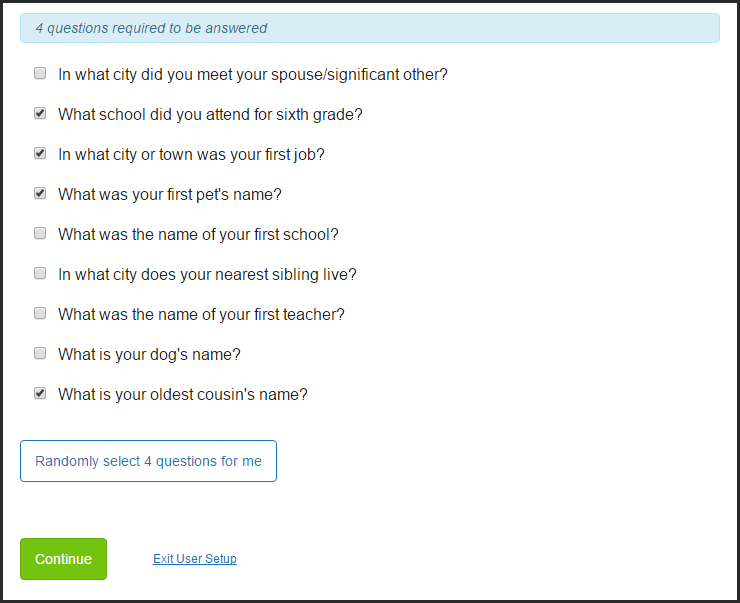Click the 'In what city does your nearest sibling live?' text
The width and height of the screenshot is (740, 603).
[x=207, y=275]
